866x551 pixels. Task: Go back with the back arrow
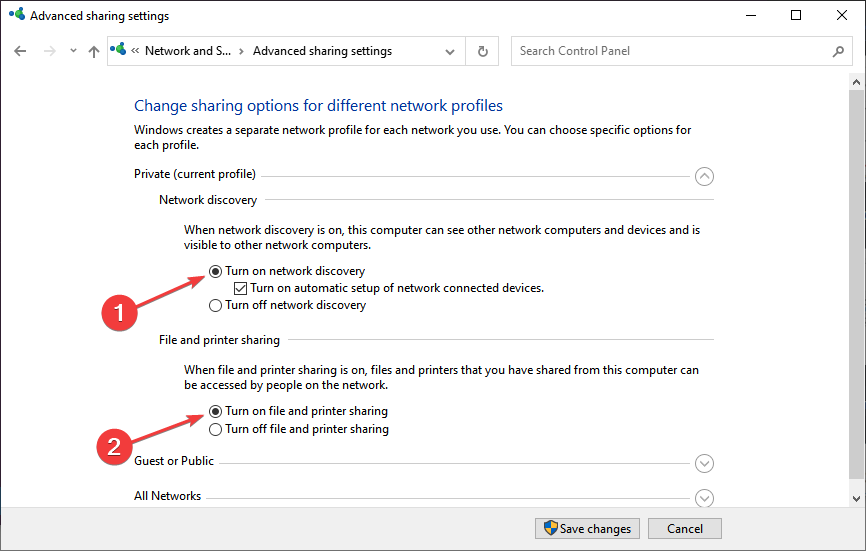pos(20,51)
